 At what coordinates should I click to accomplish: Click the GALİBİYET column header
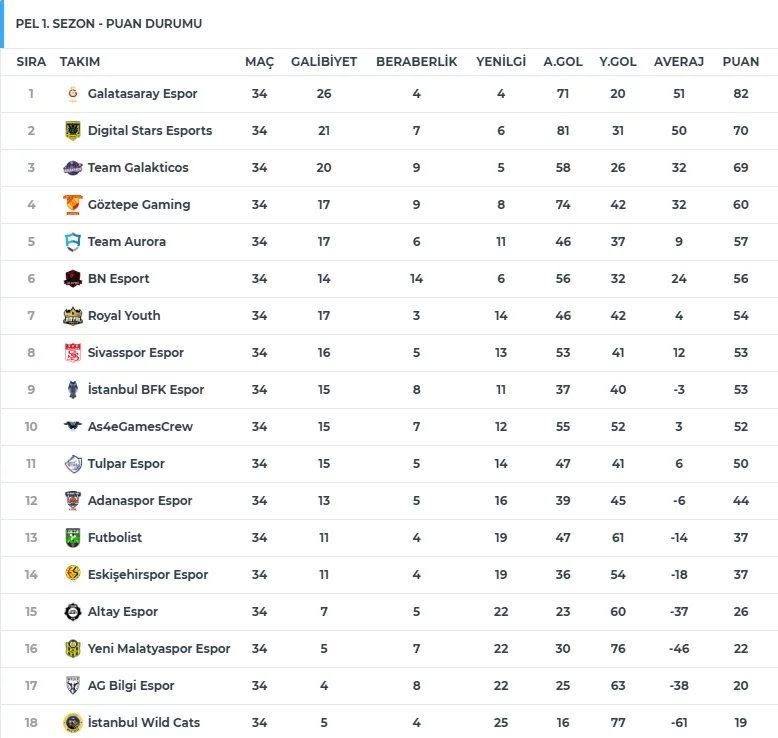click(324, 62)
